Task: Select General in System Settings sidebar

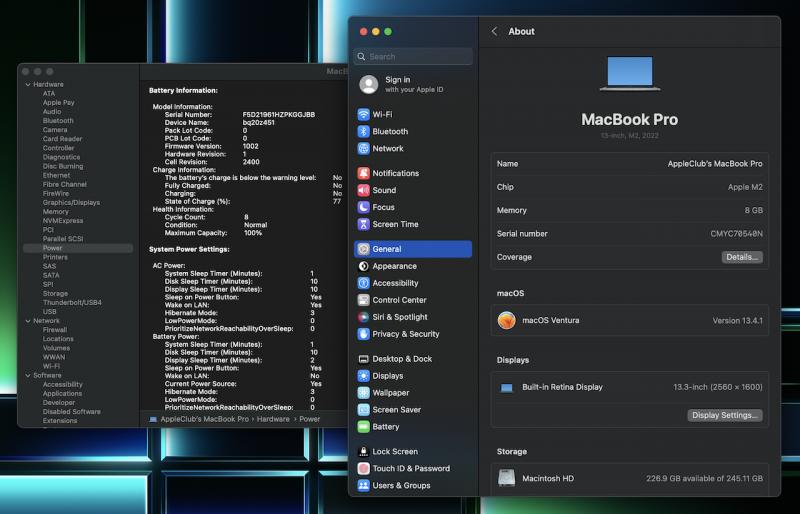Action: click(x=413, y=249)
